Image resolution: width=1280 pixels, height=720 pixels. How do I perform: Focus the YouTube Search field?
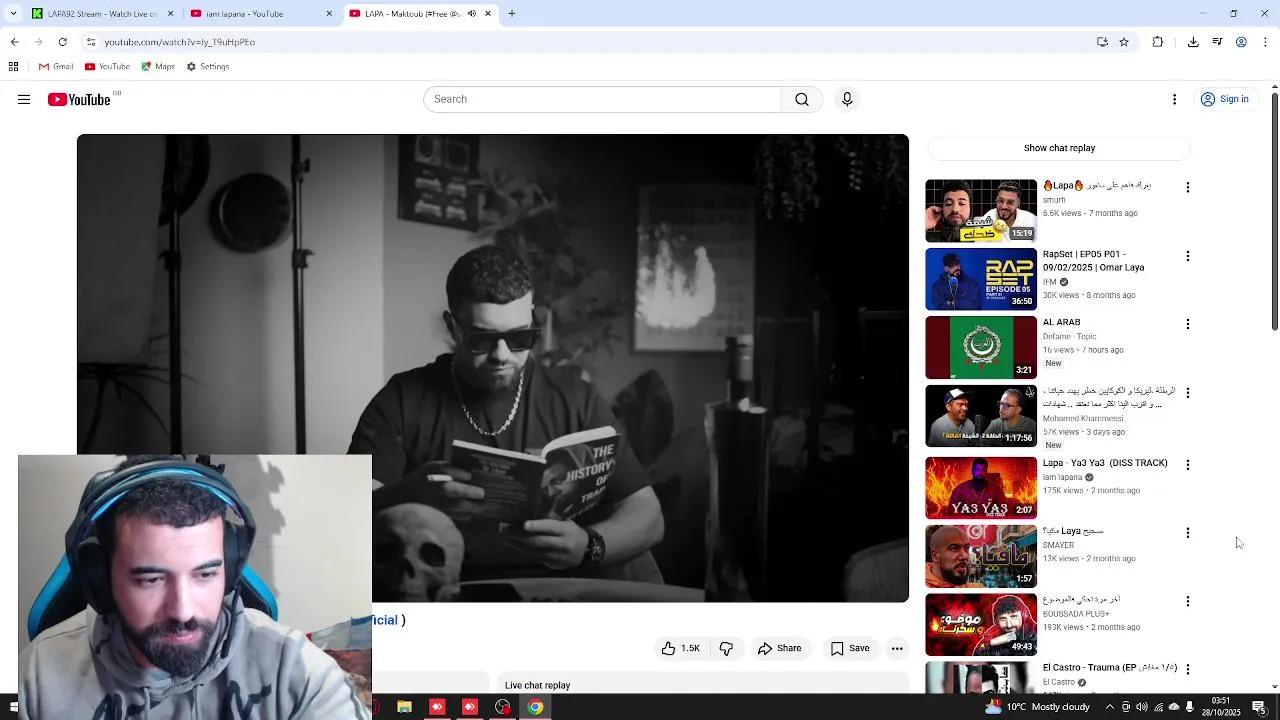[602, 99]
